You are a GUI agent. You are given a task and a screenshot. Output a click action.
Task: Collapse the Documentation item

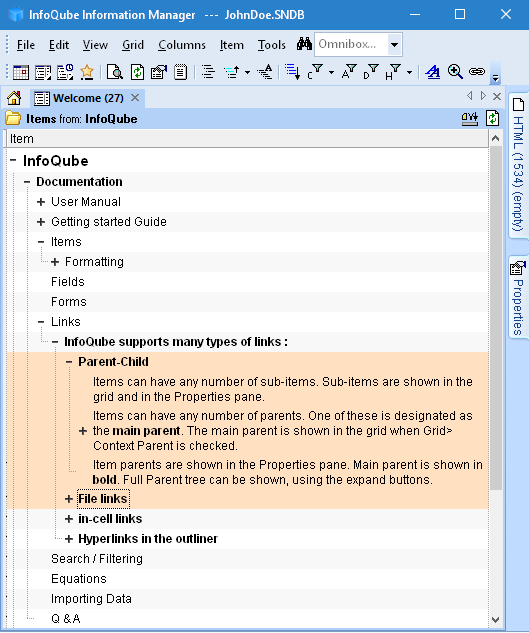[27, 182]
